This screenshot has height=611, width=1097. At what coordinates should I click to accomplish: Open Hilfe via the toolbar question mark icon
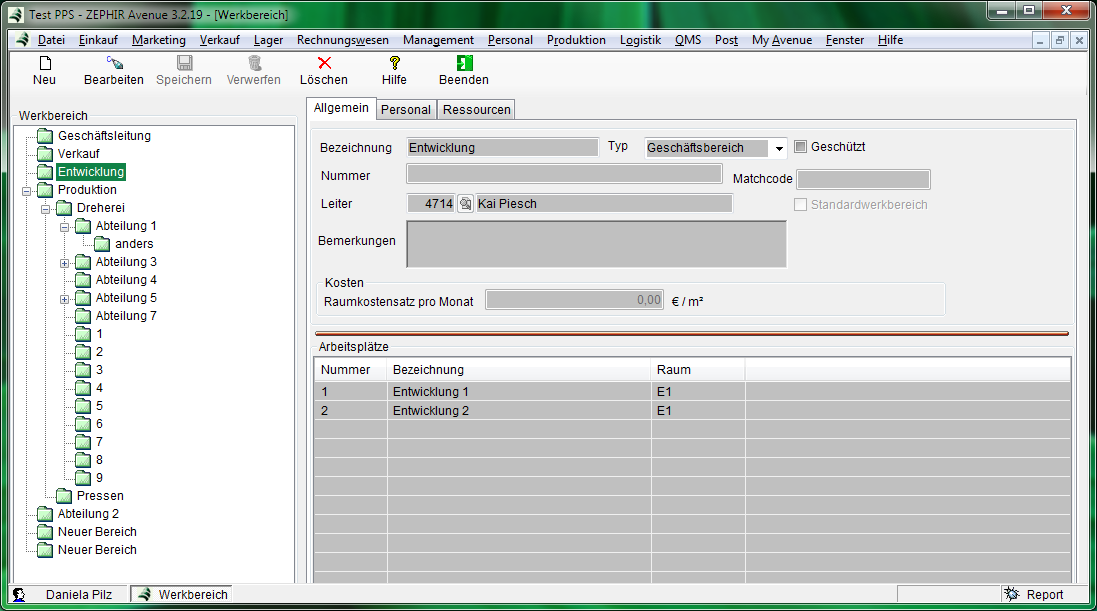pyautogui.click(x=394, y=63)
